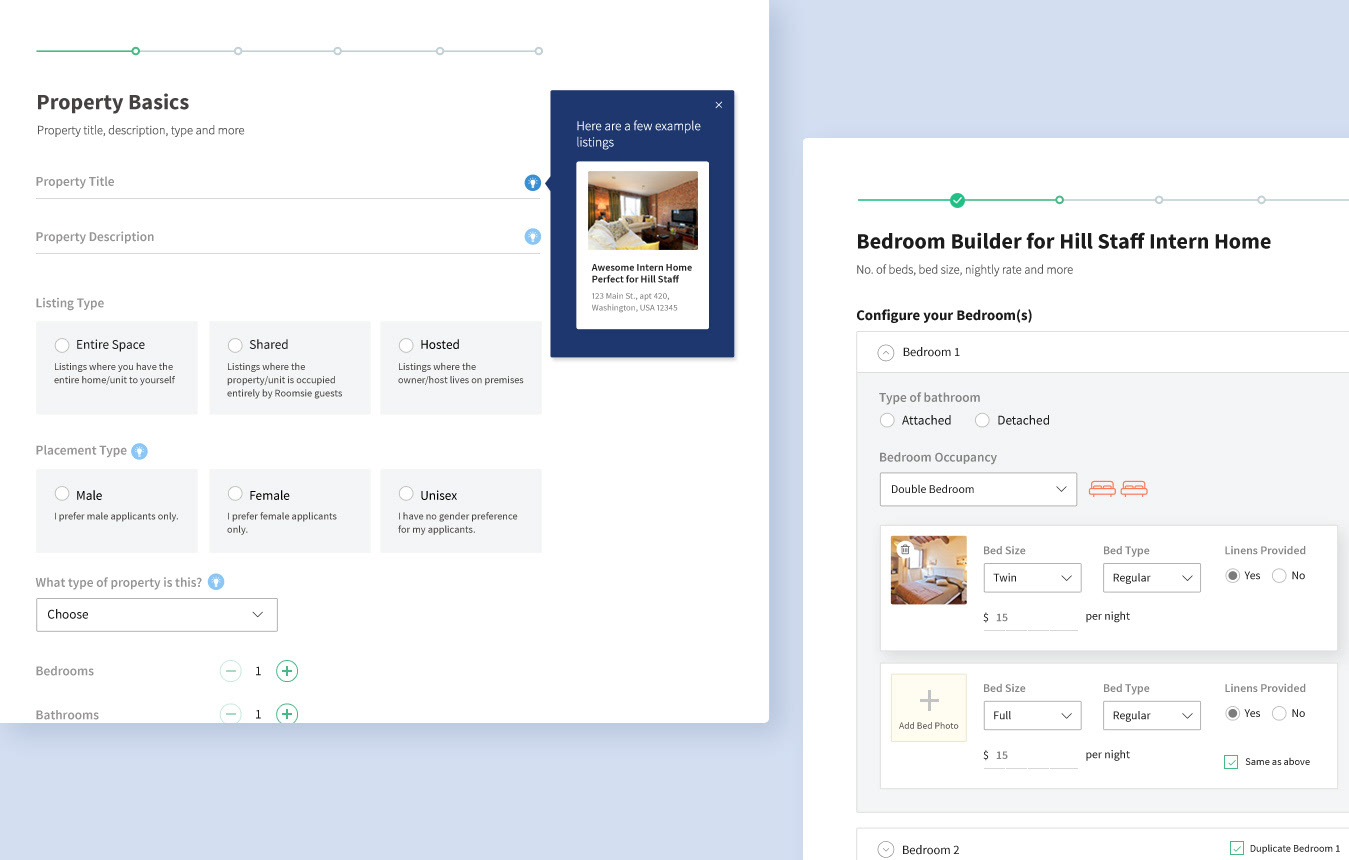Open the example listing living room photo
1349x860 pixels.
tap(643, 210)
